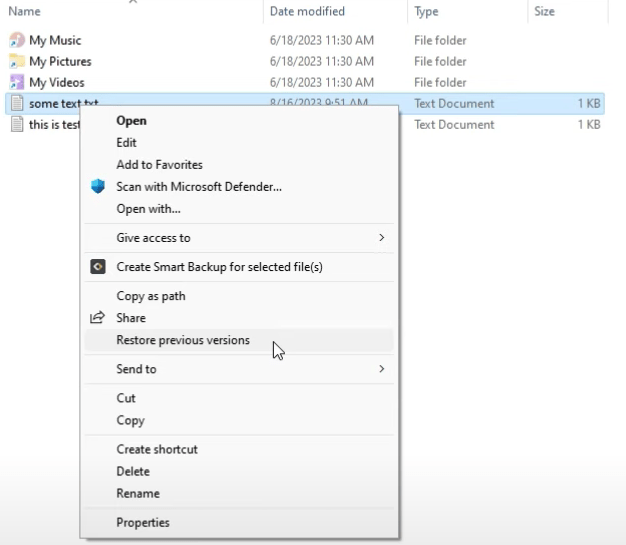Click the Size column header
This screenshot has height=545, width=626.
tap(544, 11)
